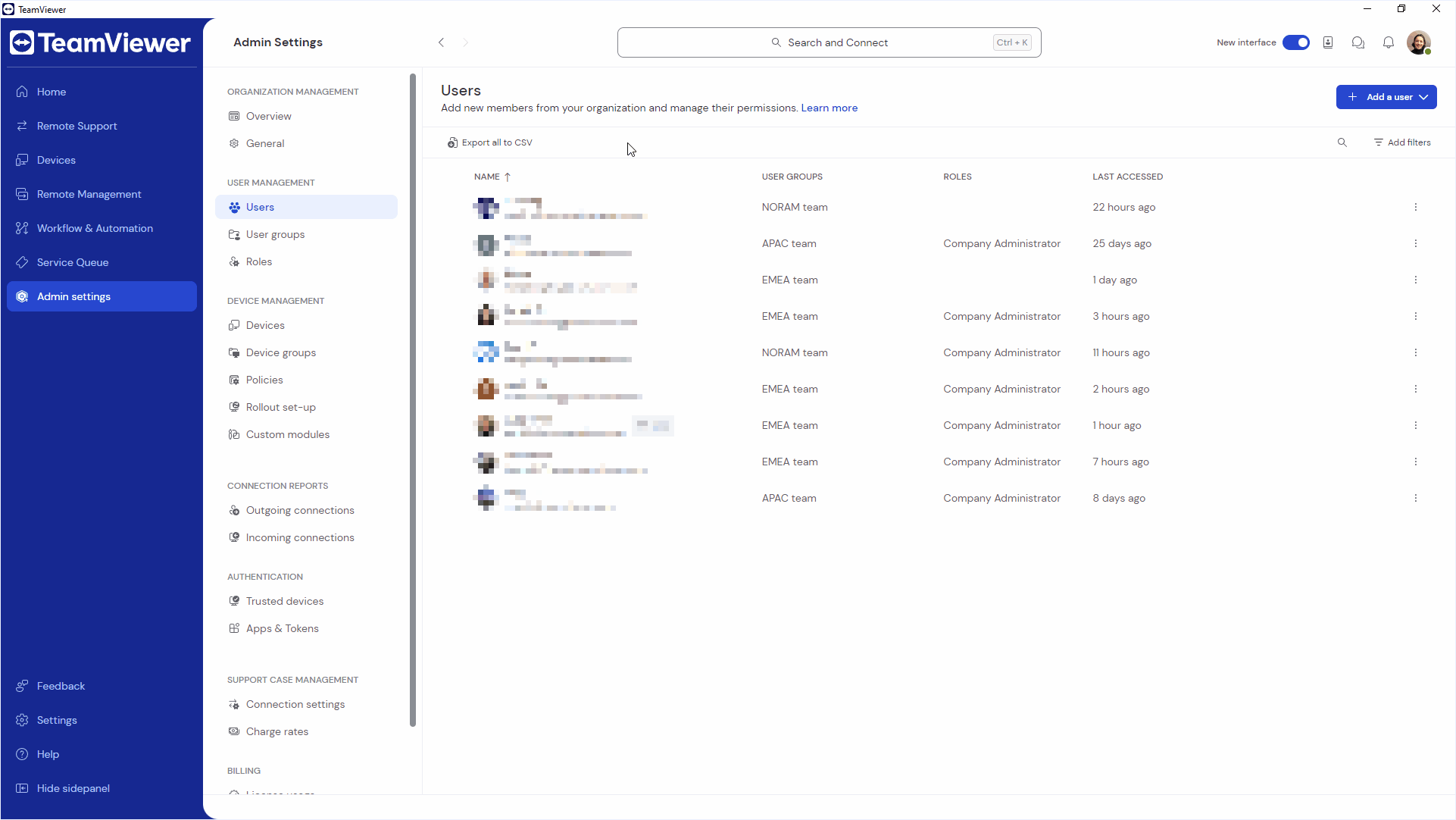Screen dimensions: 1456x820
Task: Click the settings panel vertical scrollbar
Action: (413, 399)
